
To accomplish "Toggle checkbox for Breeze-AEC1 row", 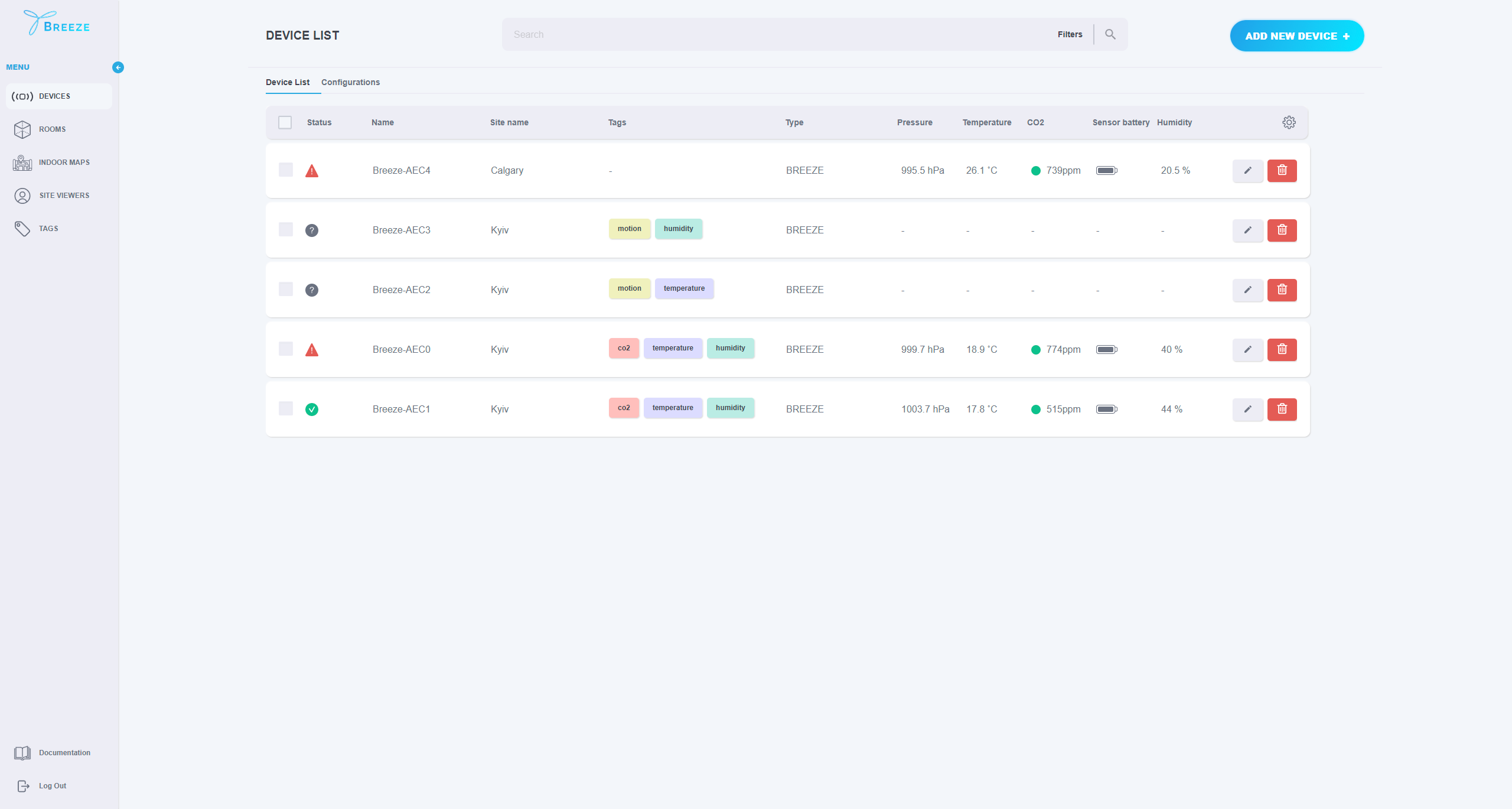I will click(x=285, y=408).
